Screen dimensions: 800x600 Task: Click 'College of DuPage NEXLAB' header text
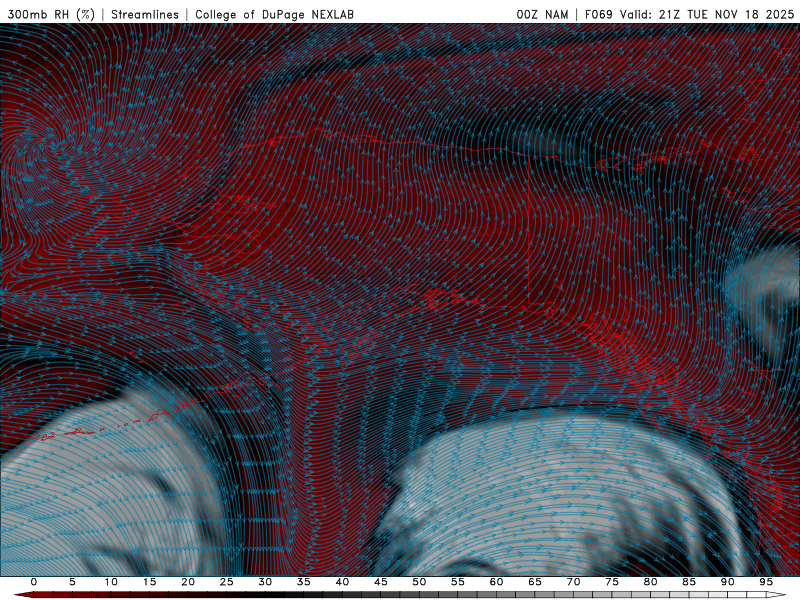(x=274, y=14)
